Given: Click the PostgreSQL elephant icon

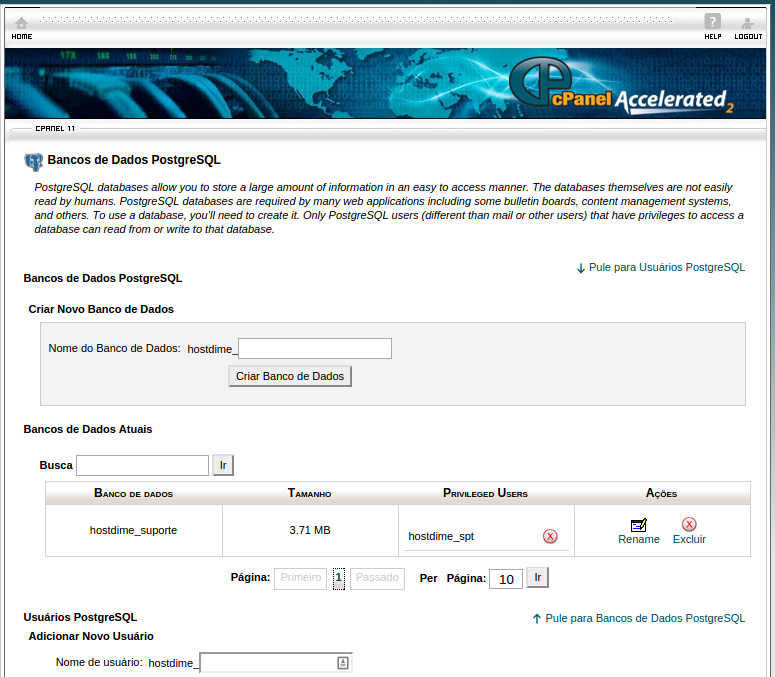Looking at the screenshot, I should [x=34, y=162].
